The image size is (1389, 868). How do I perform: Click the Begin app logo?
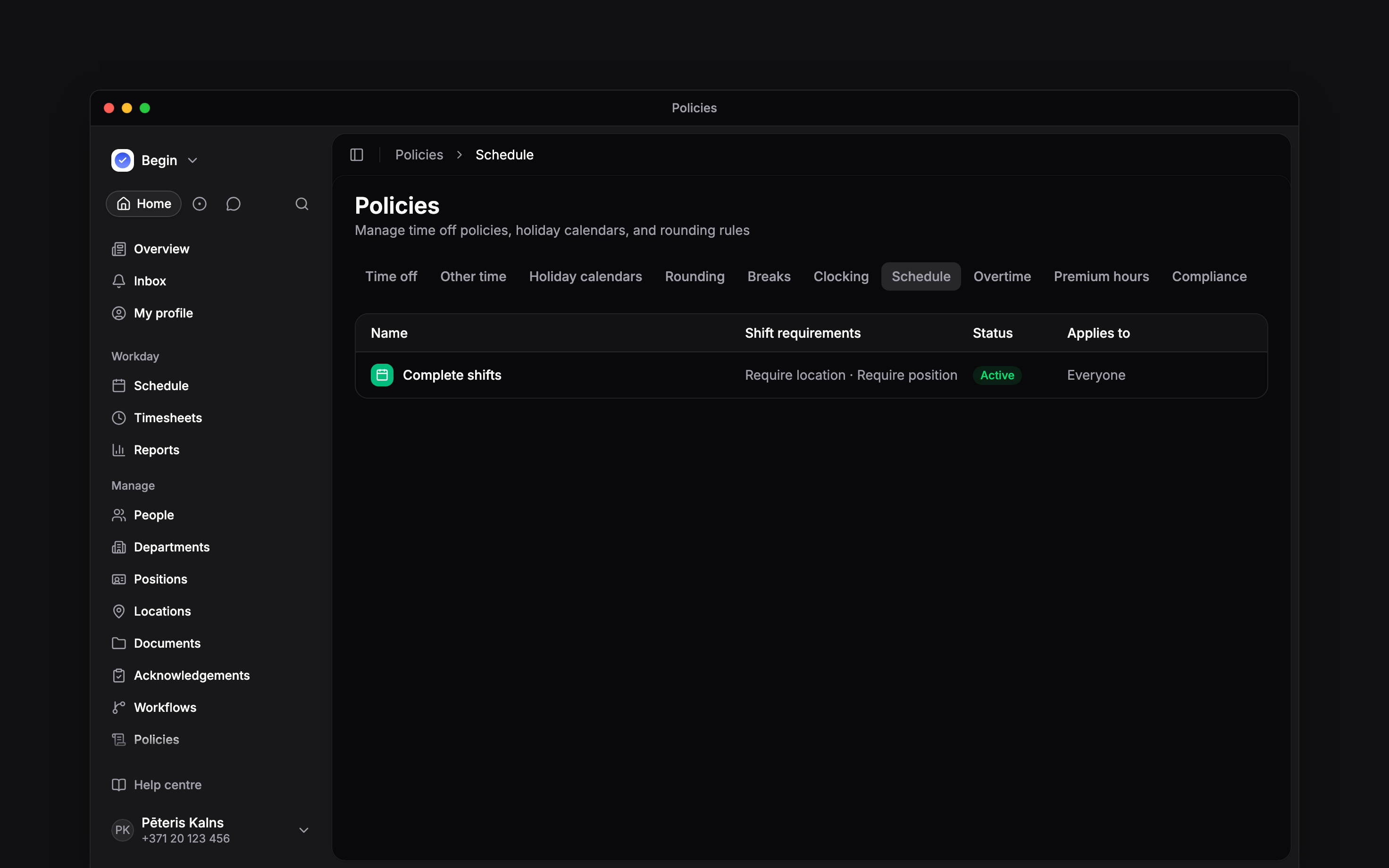point(122,161)
